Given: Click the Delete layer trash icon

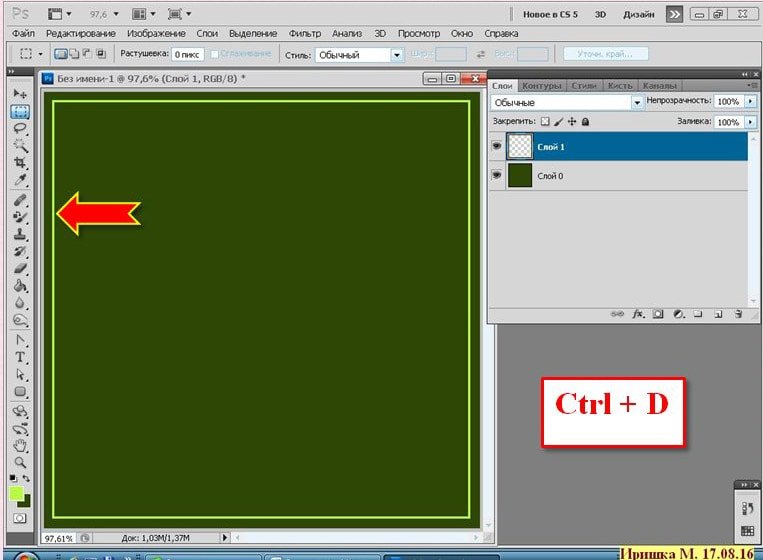Looking at the screenshot, I should click(x=738, y=314).
